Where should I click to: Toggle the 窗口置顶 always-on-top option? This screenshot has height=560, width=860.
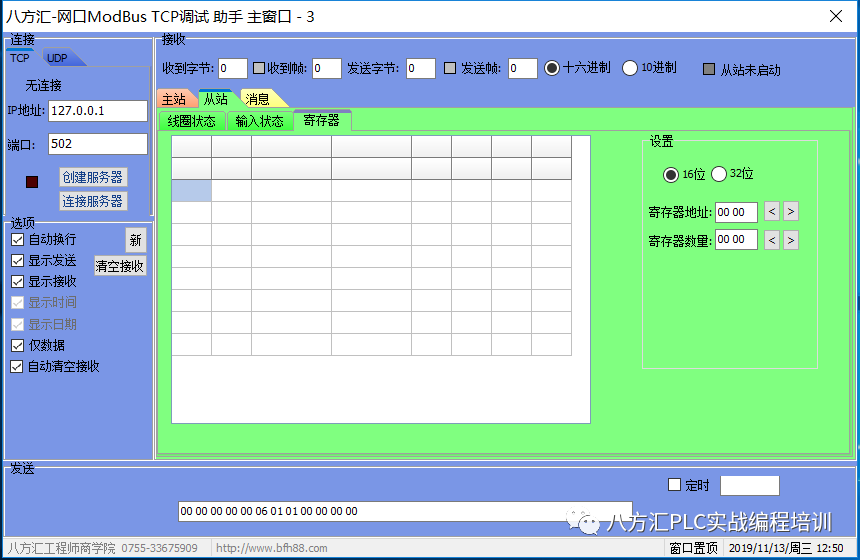click(x=693, y=549)
